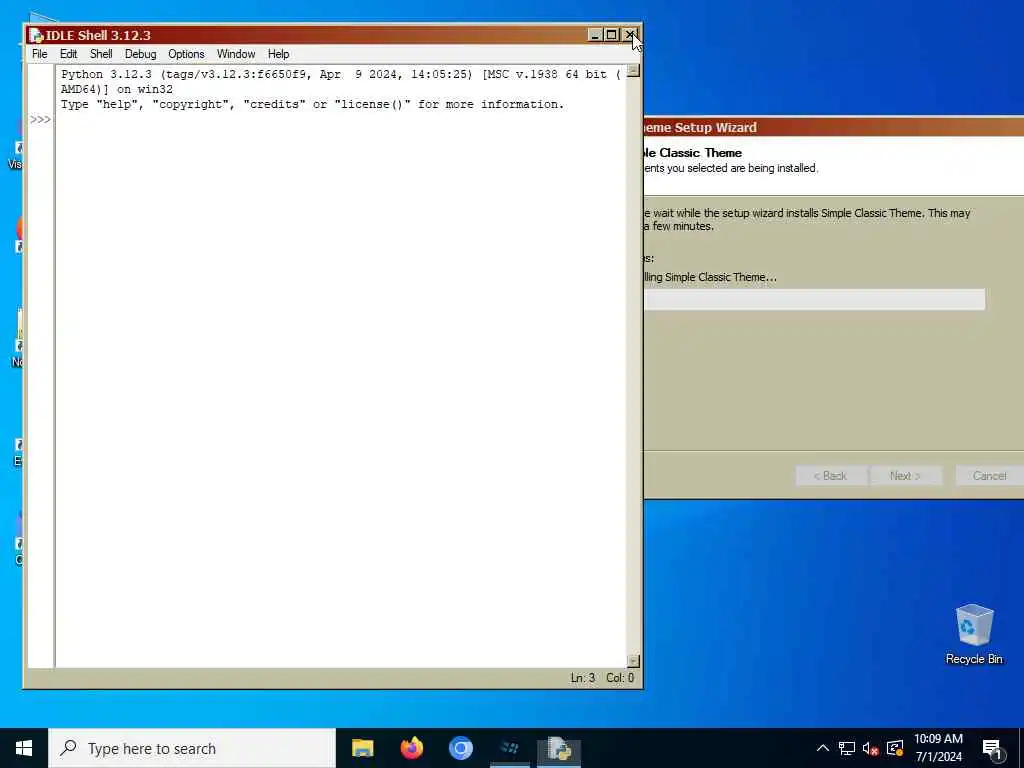Viewport: 1024px width, 768px height.
Task: Click the IDLE Shell title bar Python icon
Action: coord(36,35)
